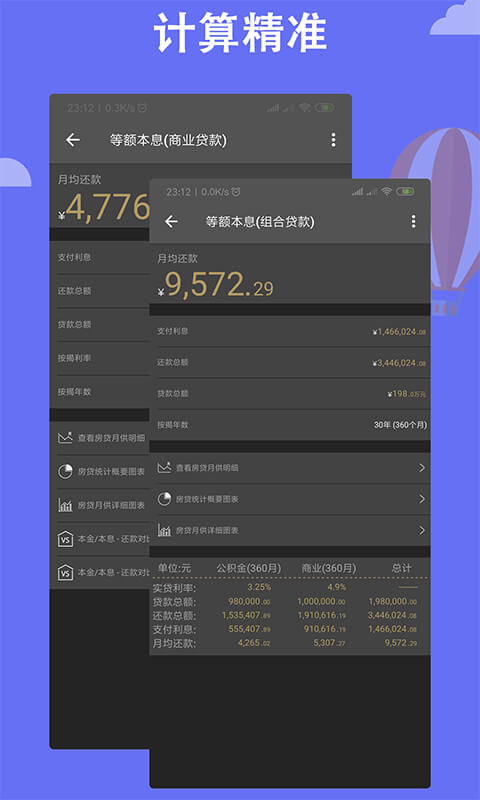Expand 房贷统计概要图表 chevron in front window
The image size is (480, 800).
(x=422, y=499)
